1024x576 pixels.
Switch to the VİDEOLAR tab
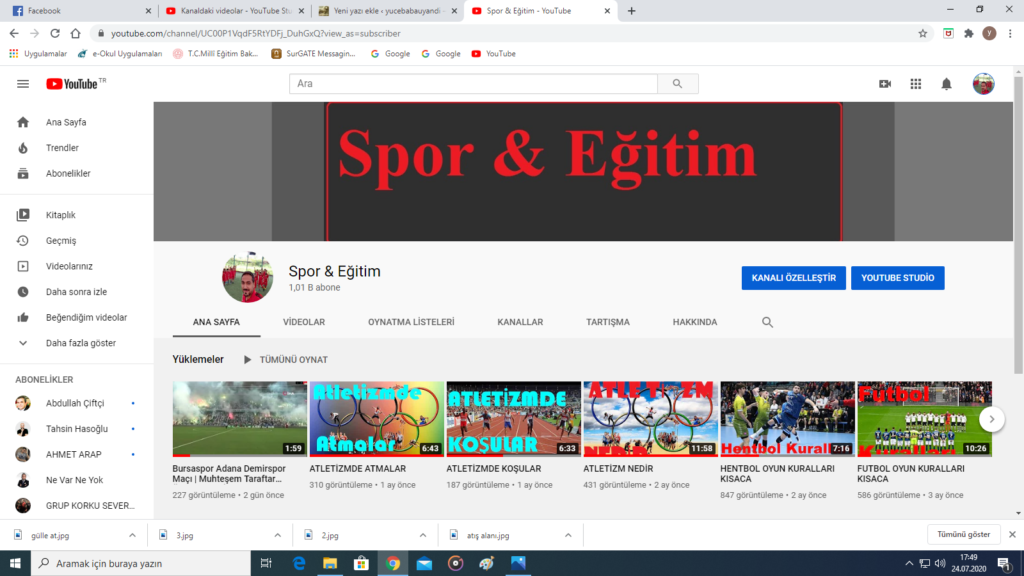304,322
